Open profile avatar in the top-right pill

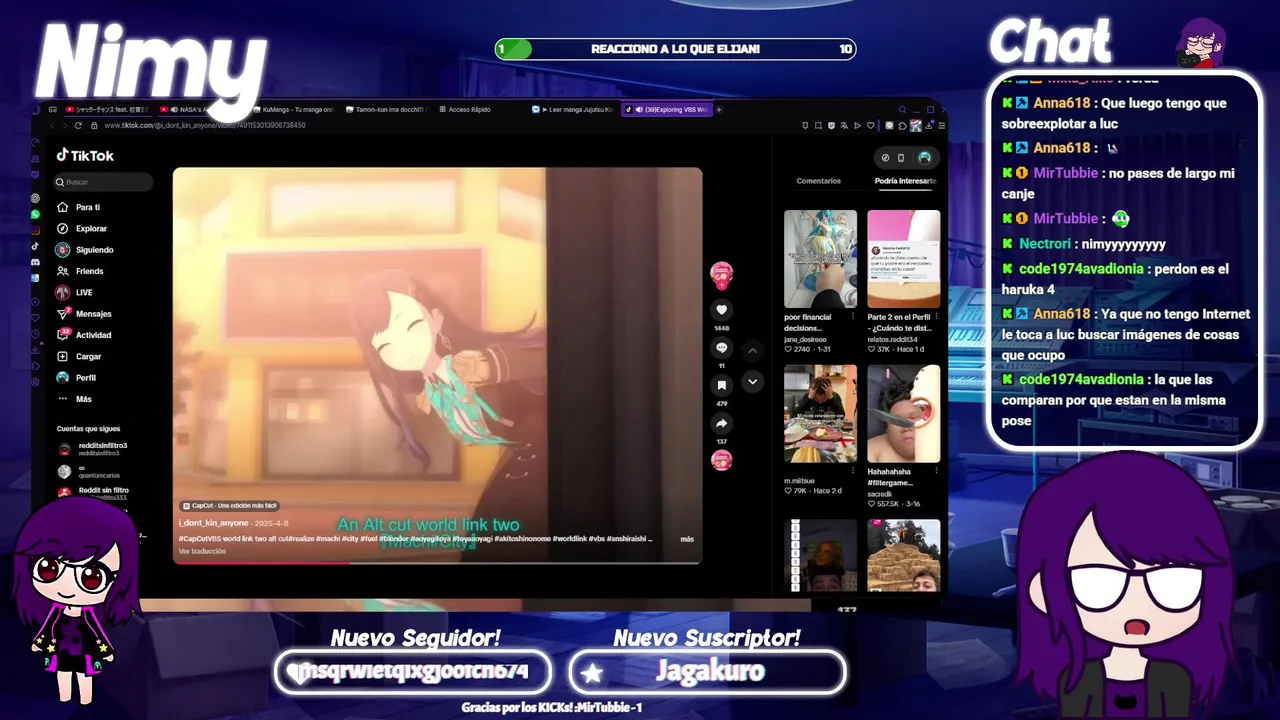coord(925,157)
